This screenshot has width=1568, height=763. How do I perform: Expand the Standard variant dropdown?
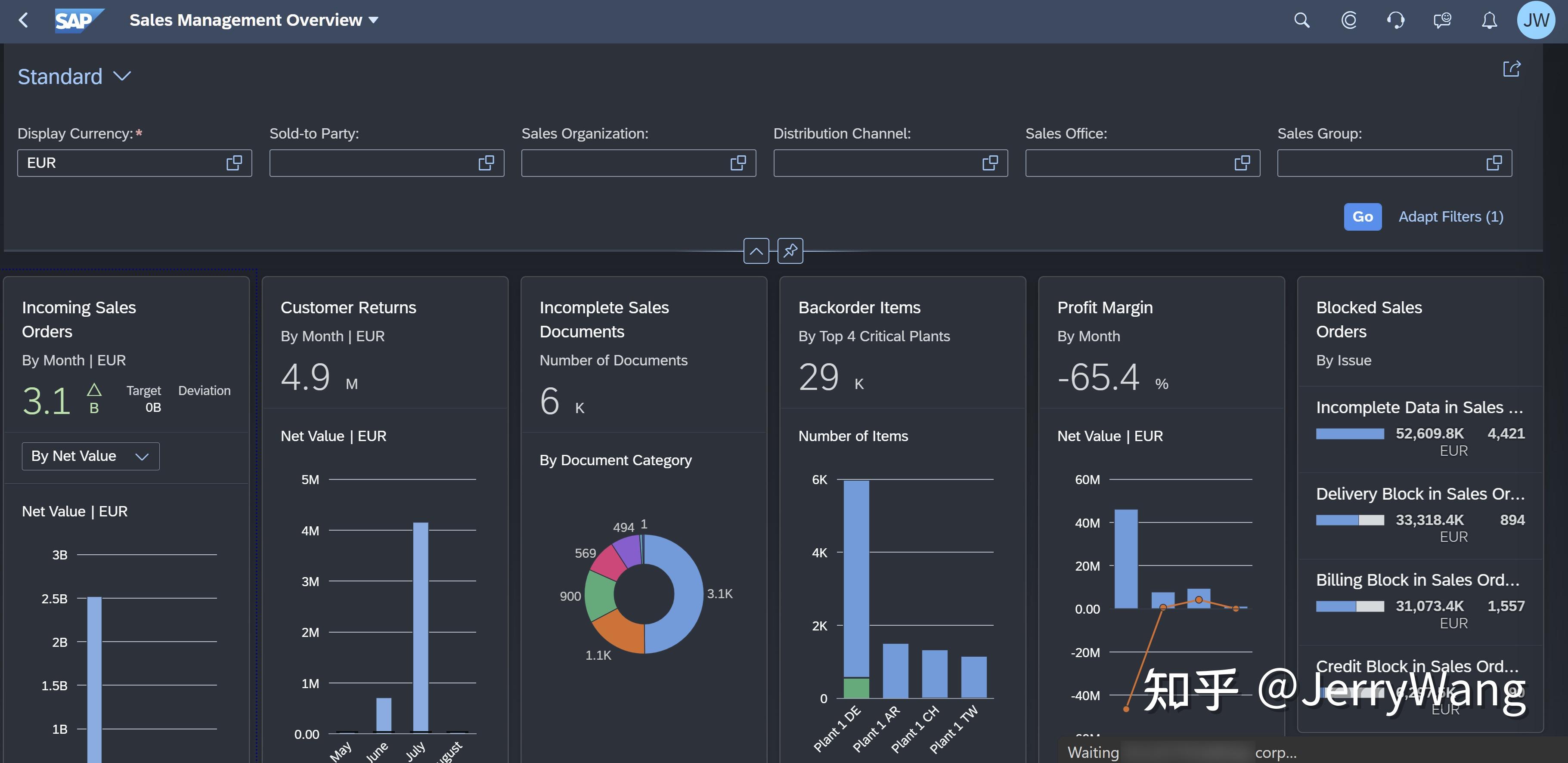122,77
